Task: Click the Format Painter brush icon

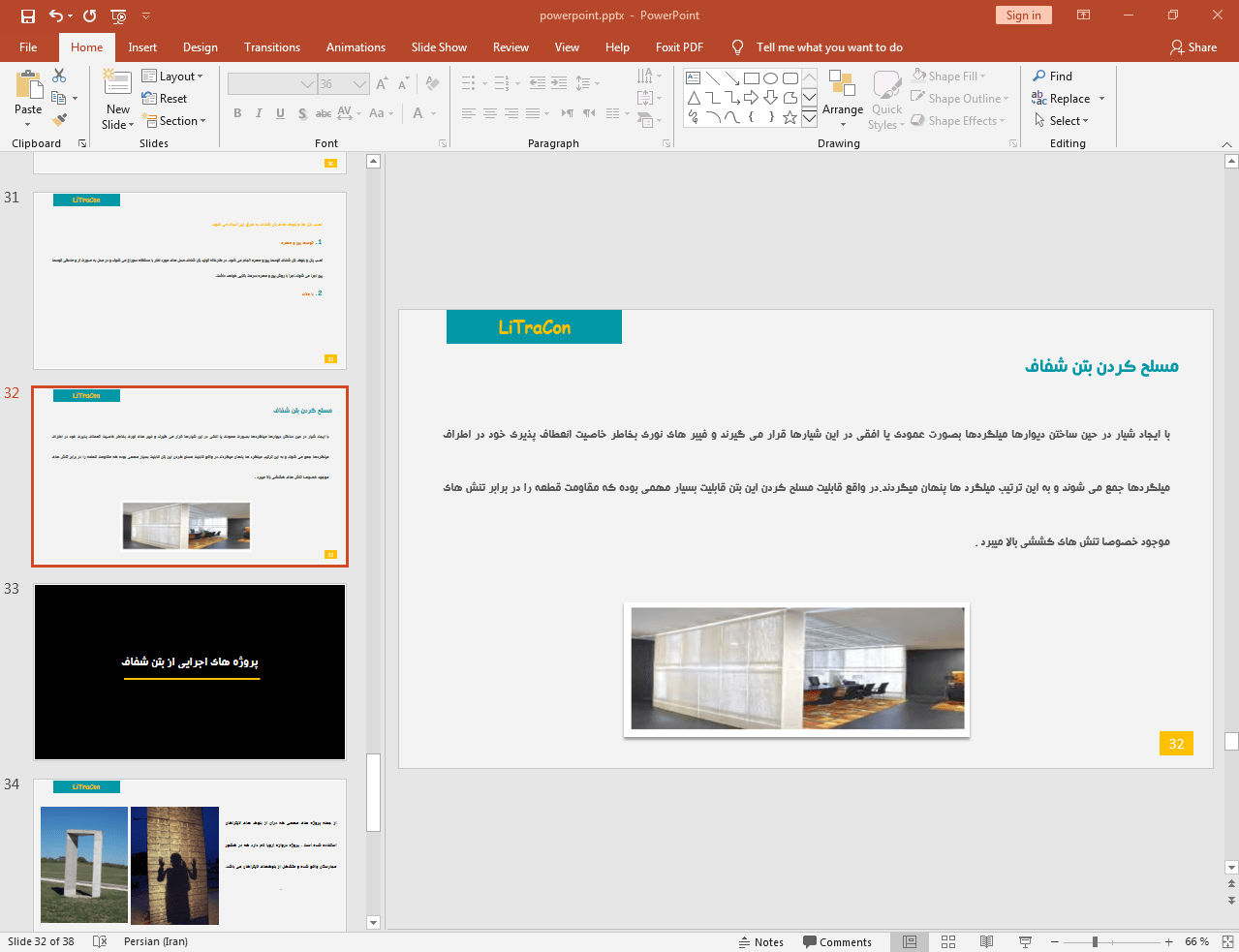Action: pos(59,120)
